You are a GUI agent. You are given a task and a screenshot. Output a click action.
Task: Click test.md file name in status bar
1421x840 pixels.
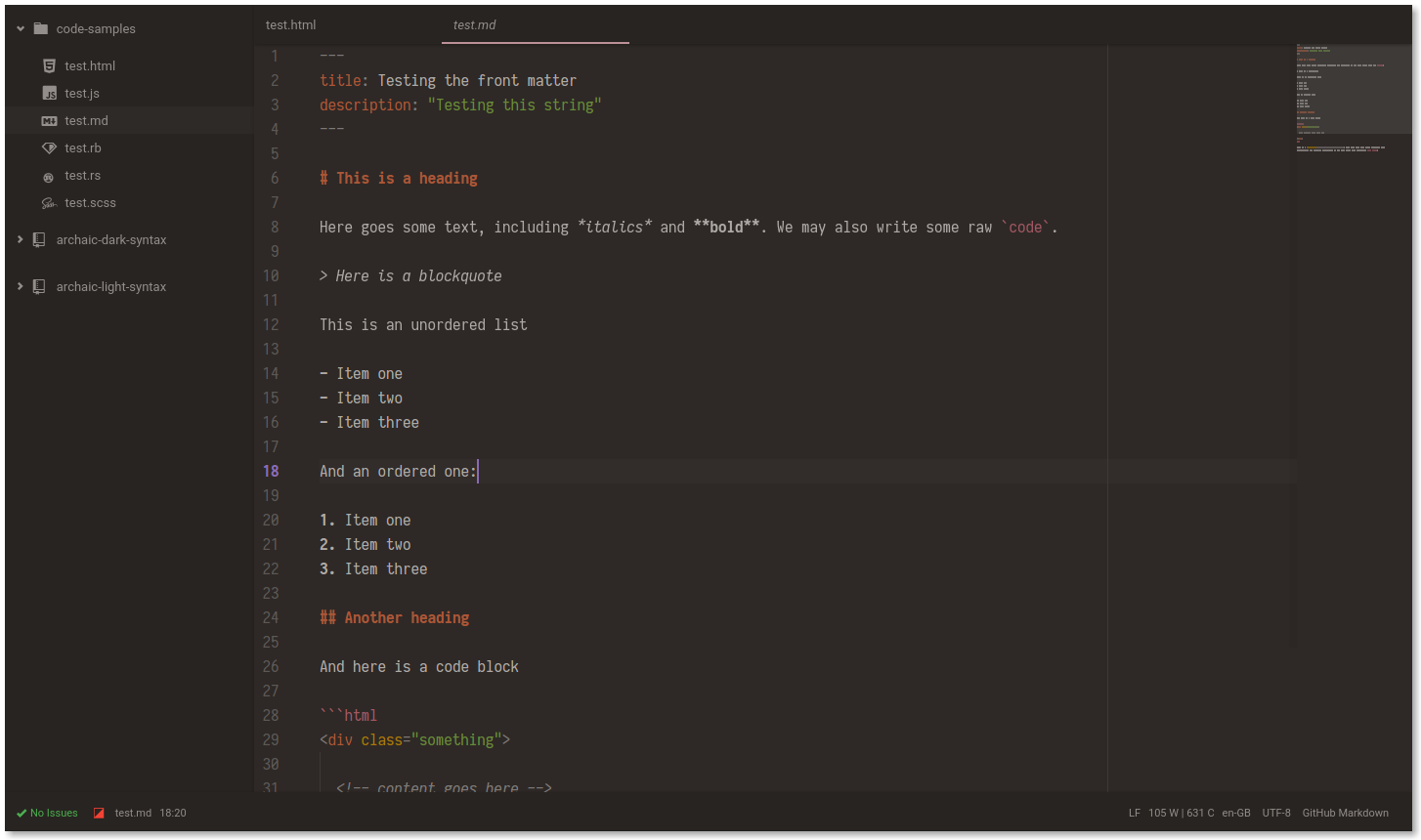[133, 813]
